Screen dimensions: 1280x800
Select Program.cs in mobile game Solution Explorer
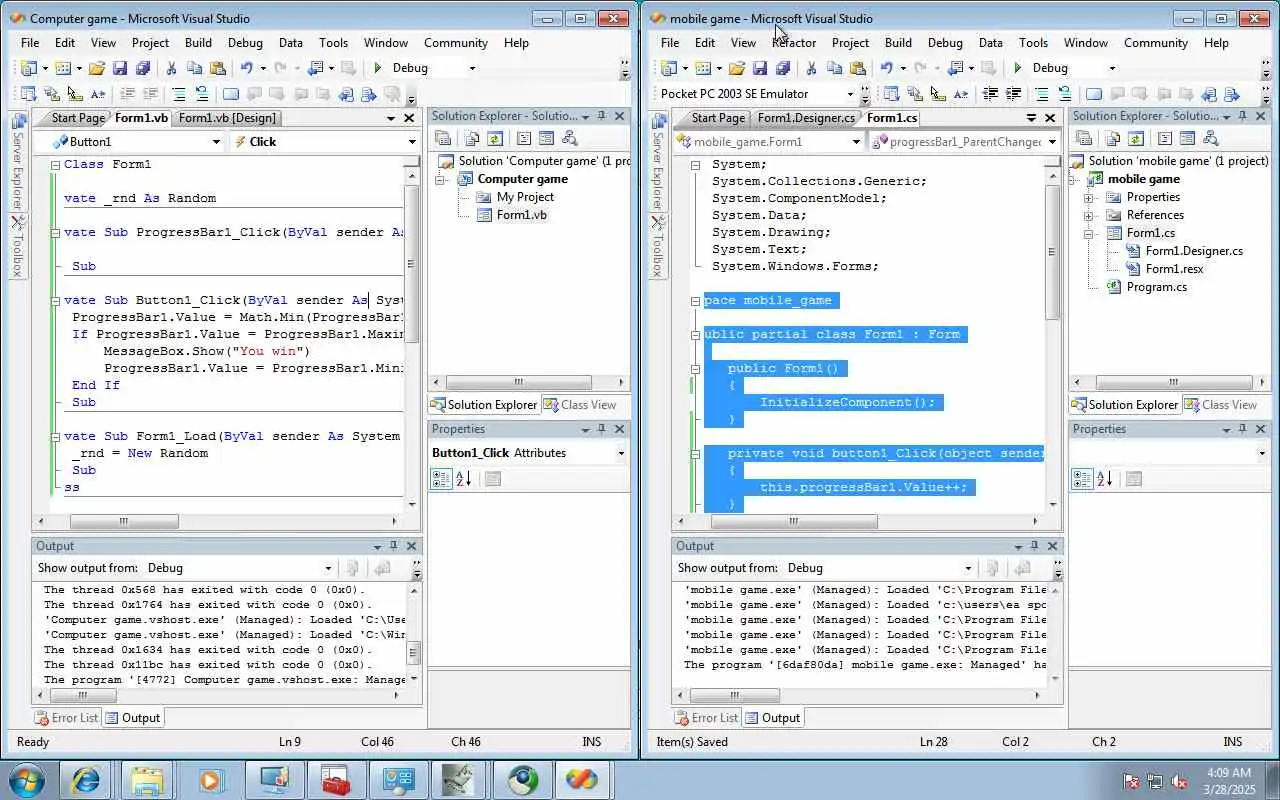[1157, 287]
